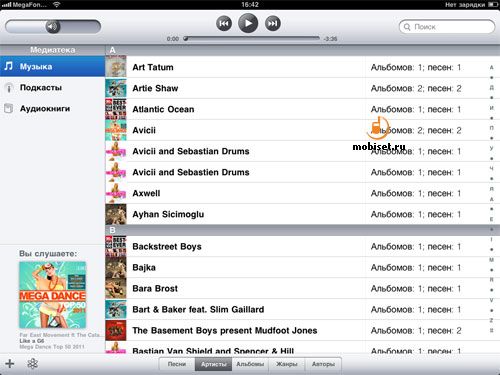Image resolution: width=500 pixels, height=375 pixels.
Task: Open artist Bajka
Action: pos(303,267)
